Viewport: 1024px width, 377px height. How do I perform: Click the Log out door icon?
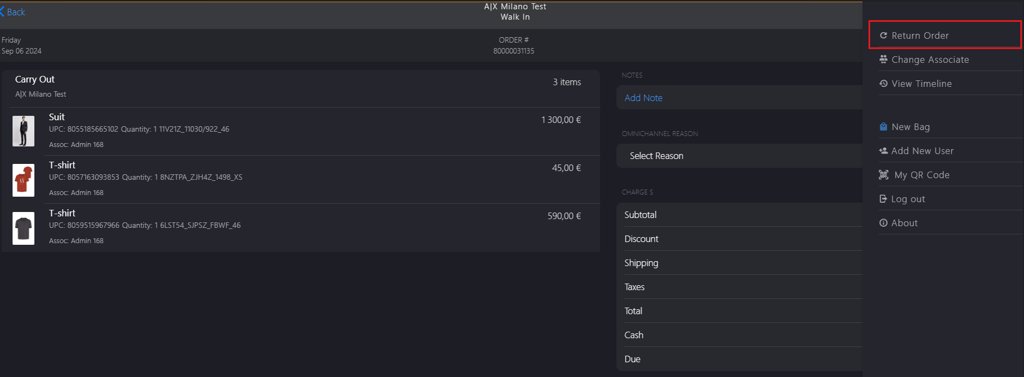pyautogui.click(x=884, y=199)
